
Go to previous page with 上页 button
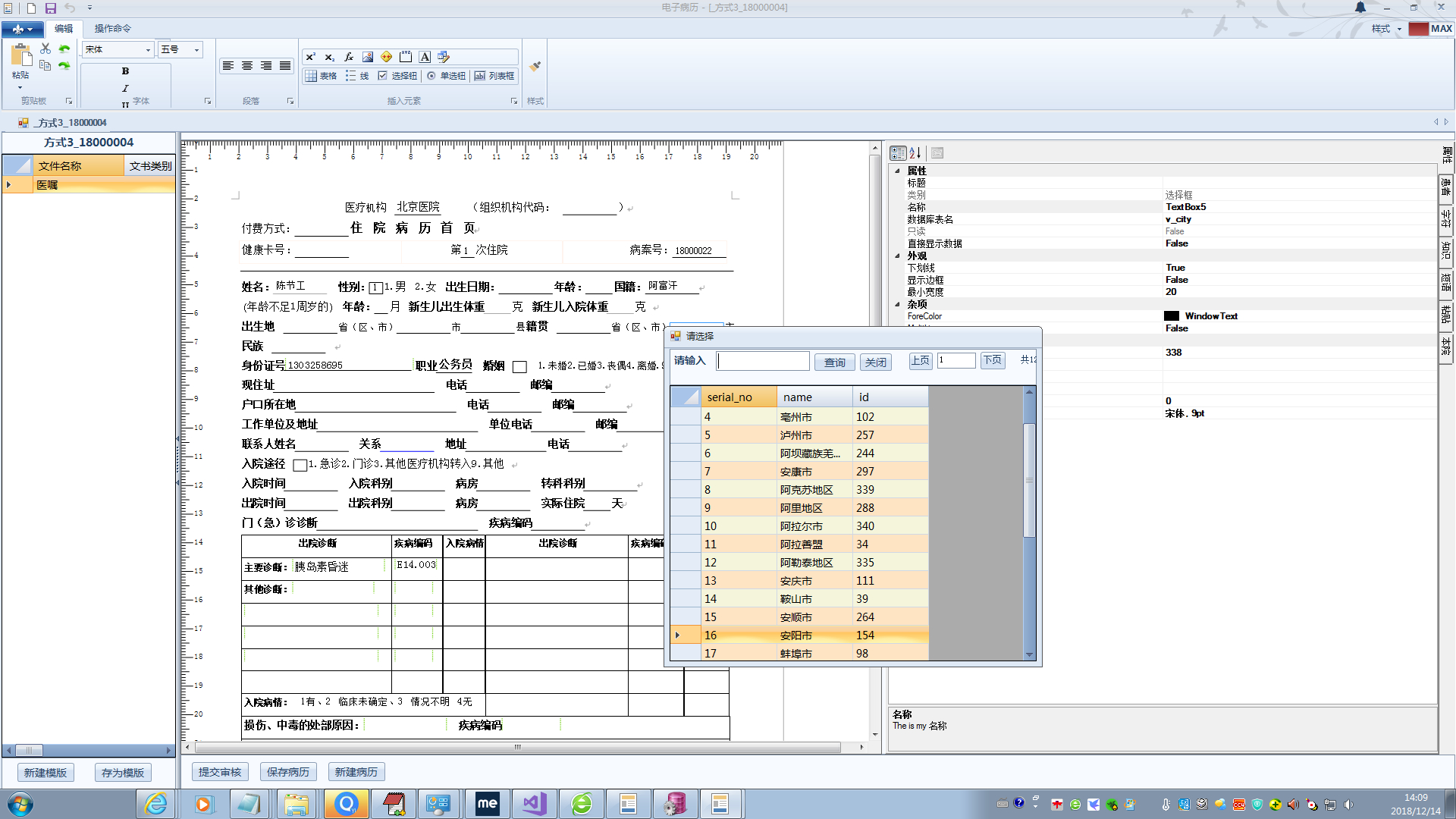[921, 361]
